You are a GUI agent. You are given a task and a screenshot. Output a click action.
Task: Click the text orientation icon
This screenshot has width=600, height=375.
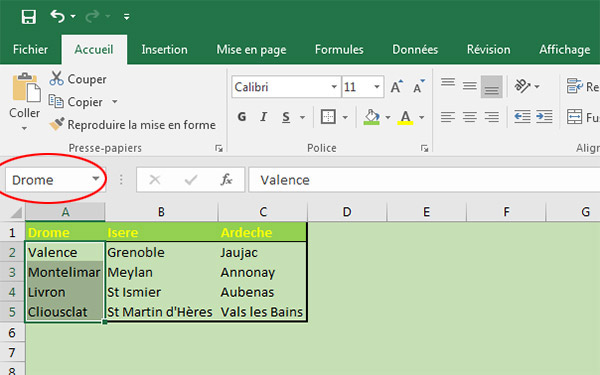pyautogui.click(x=522, y=86)
